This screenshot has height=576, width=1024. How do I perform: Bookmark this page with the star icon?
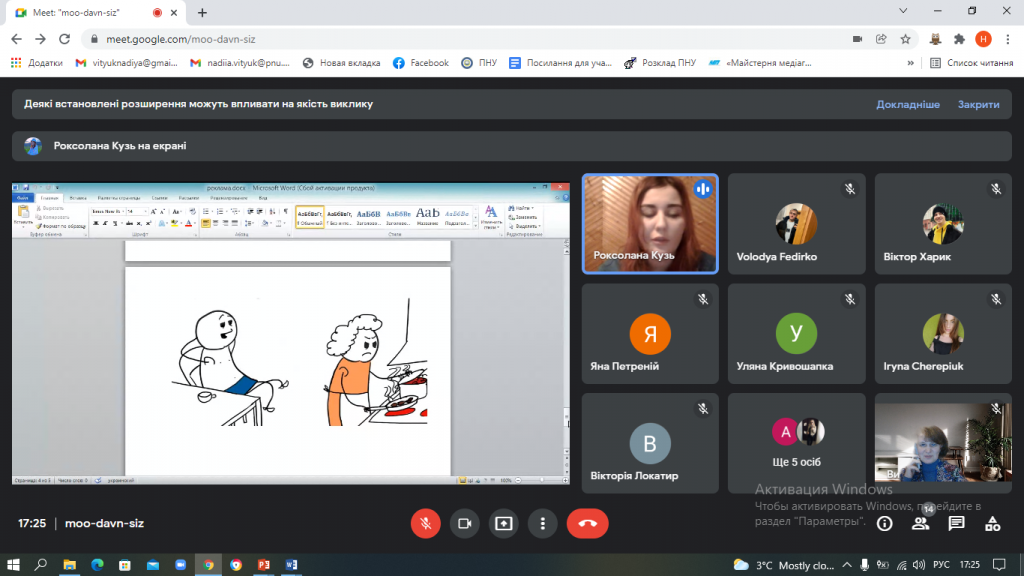[x=905, y=39]
